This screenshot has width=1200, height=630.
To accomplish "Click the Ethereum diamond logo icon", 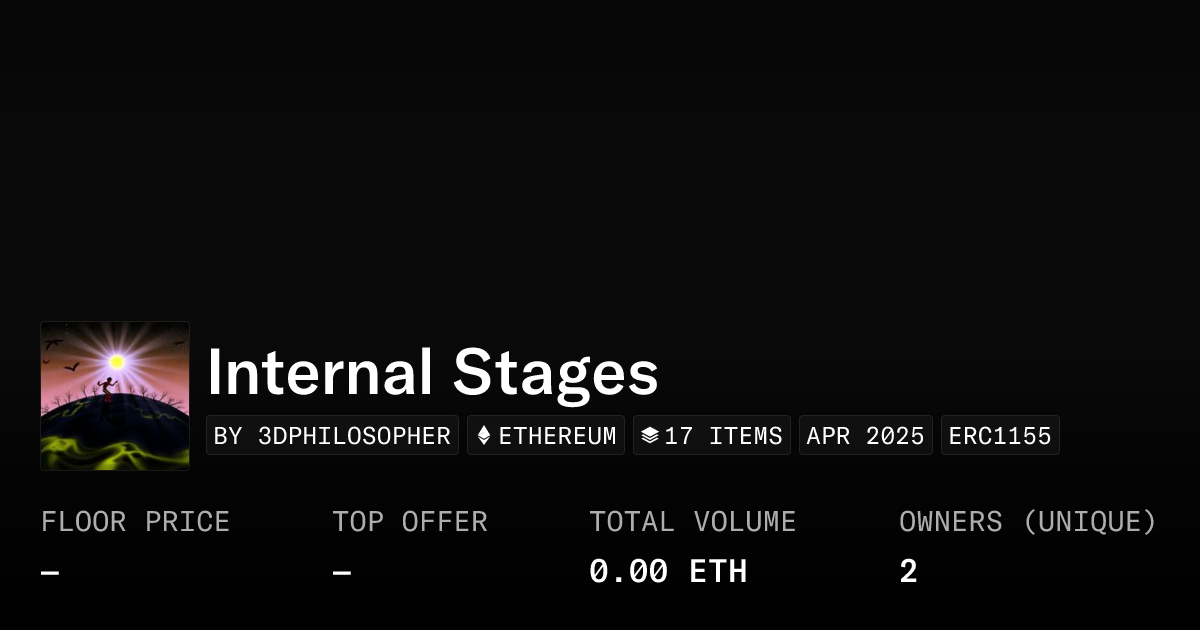I will (484, 436).
